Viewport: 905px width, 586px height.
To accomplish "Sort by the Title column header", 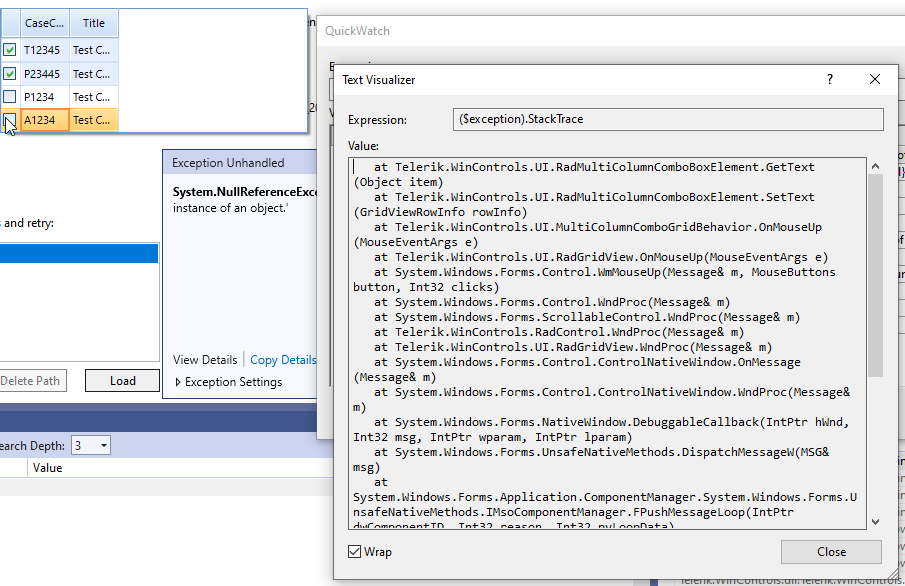I will [93, 23].
